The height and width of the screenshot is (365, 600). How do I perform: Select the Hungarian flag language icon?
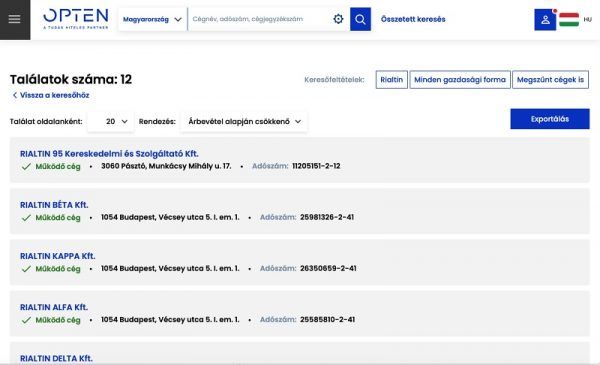pyautogui.click(x=569, y=20)
